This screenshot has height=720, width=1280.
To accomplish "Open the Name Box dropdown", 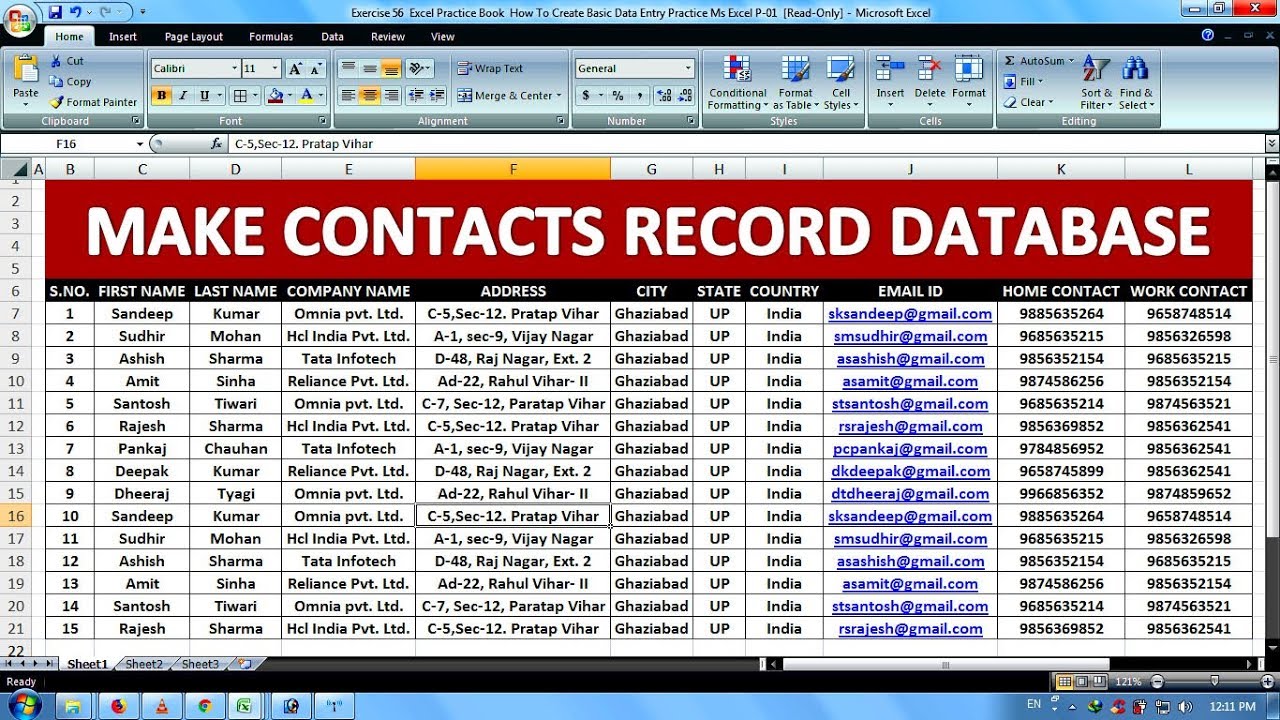I will [140, 144].
